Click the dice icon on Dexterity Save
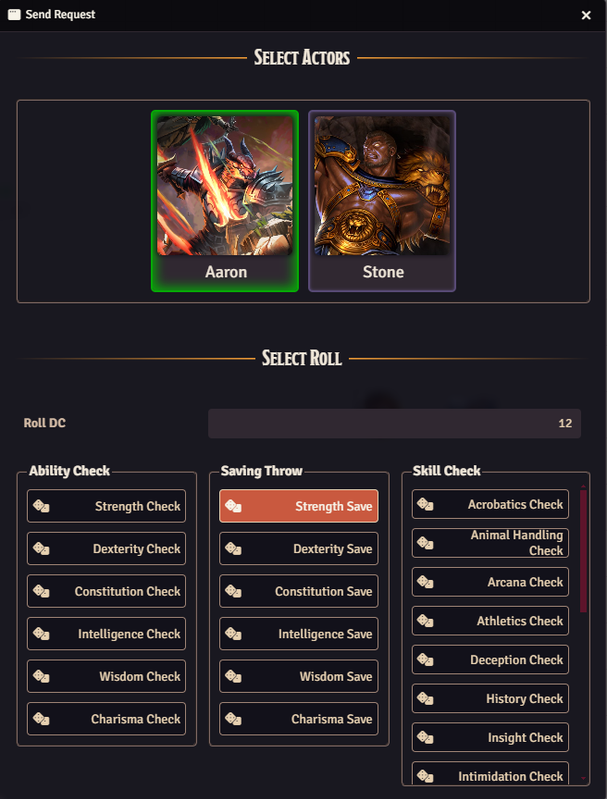This screenshot has width=607, height=799. [233, 549]
